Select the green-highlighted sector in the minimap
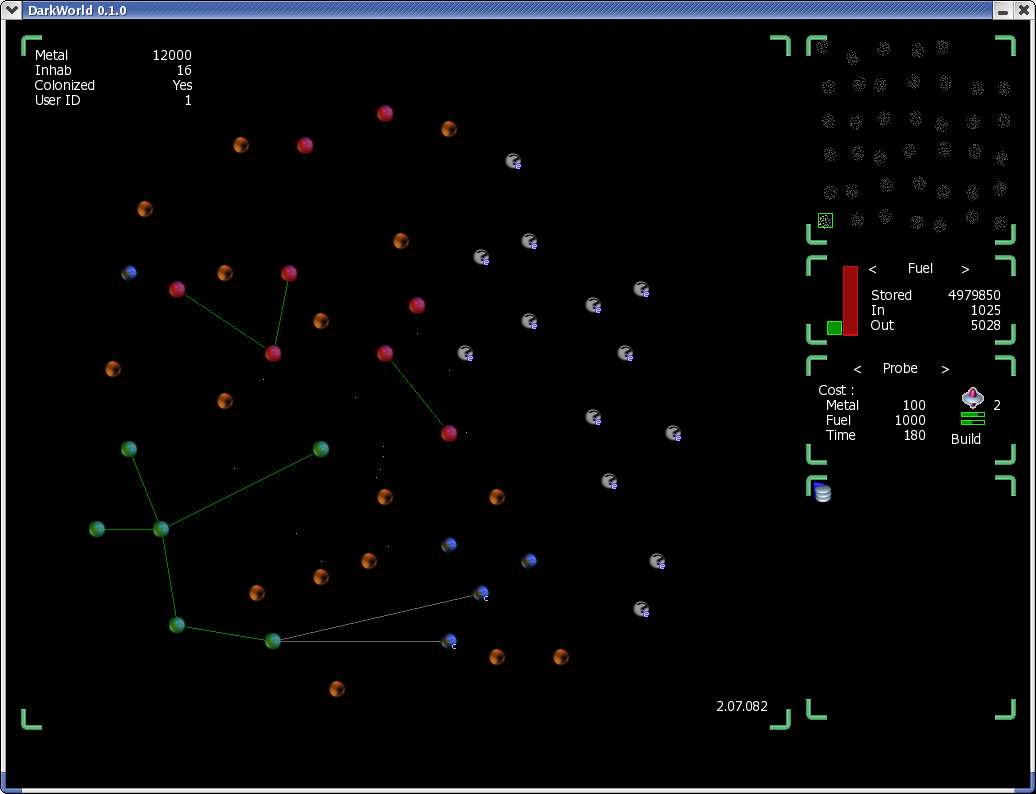 (825, 221)
